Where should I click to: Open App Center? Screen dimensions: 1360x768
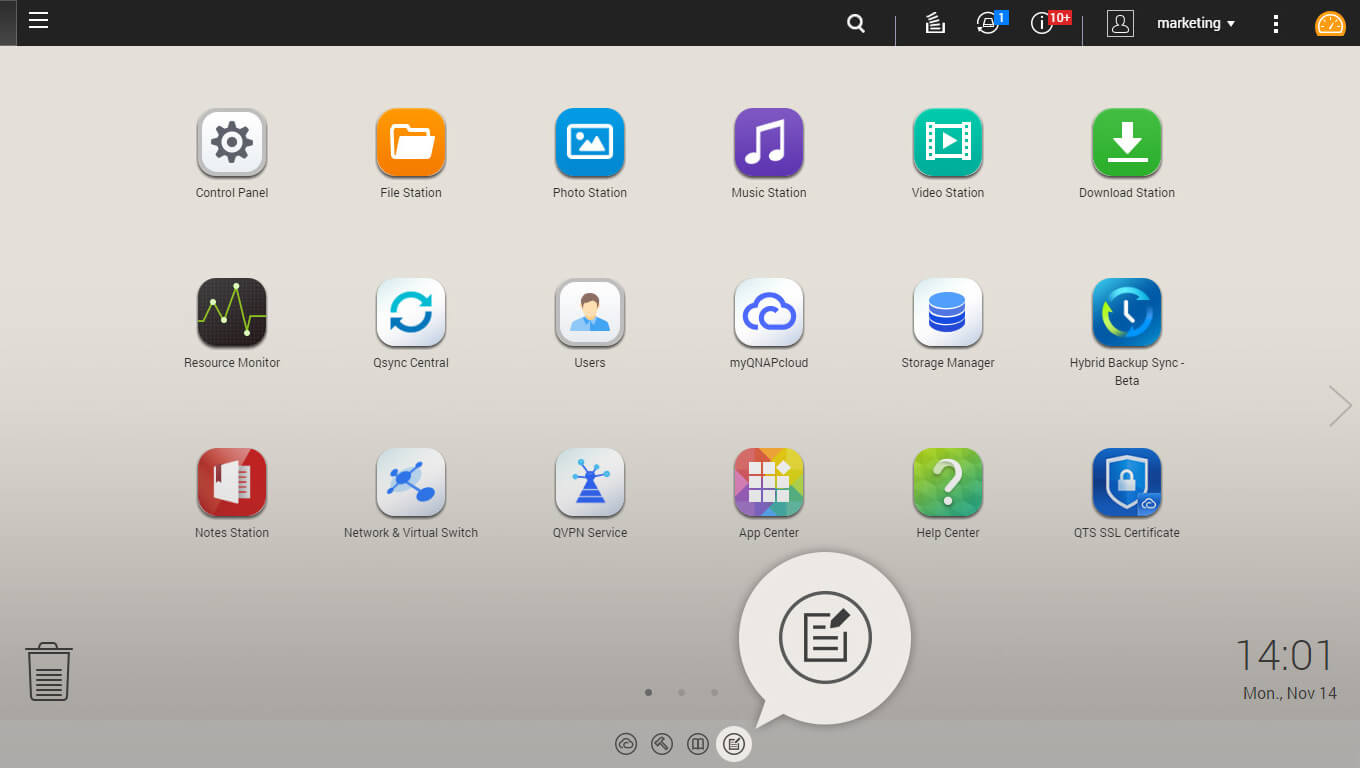click(x=768, y=482)
